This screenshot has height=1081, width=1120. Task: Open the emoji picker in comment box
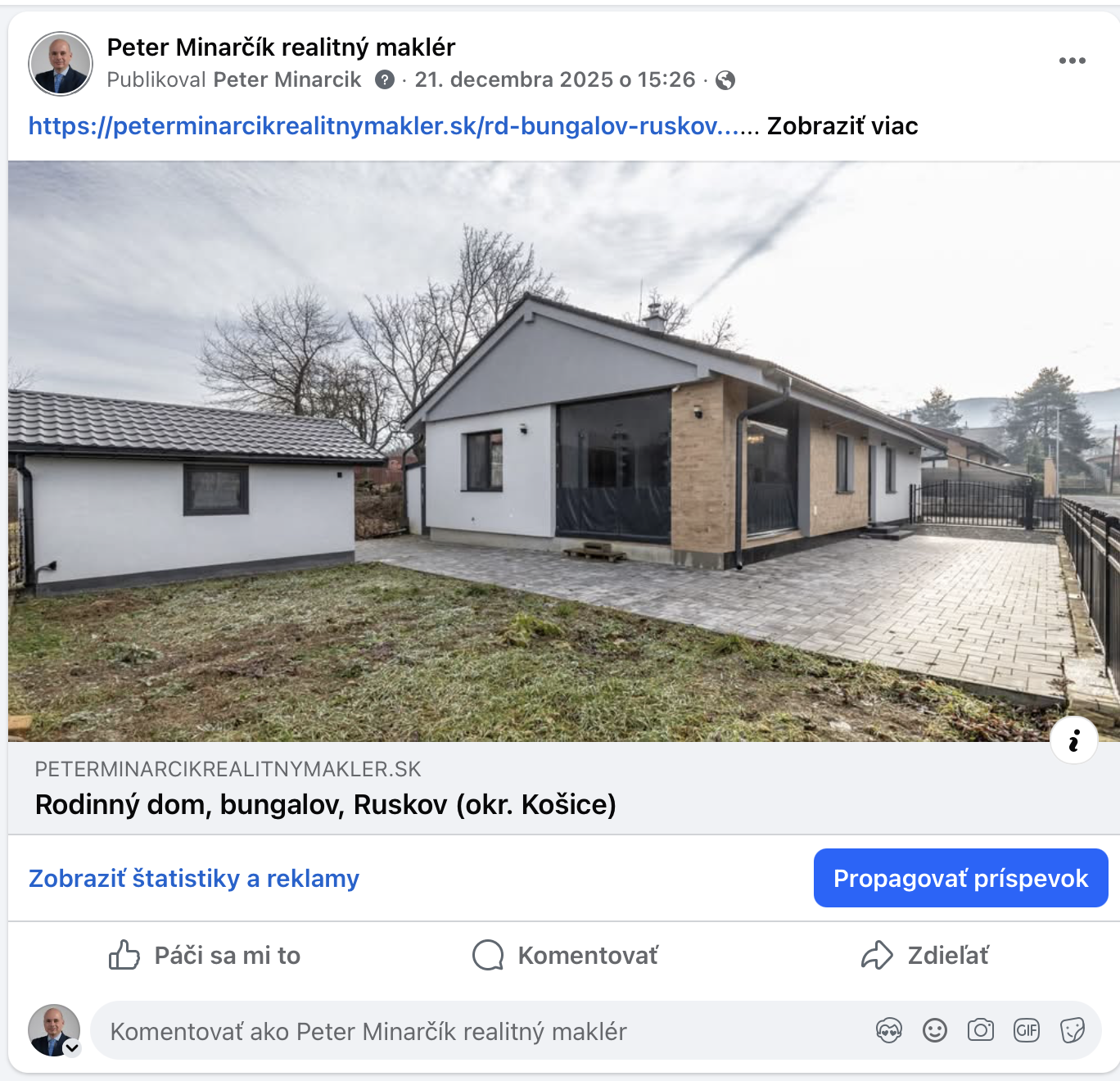coord(935,1030)
